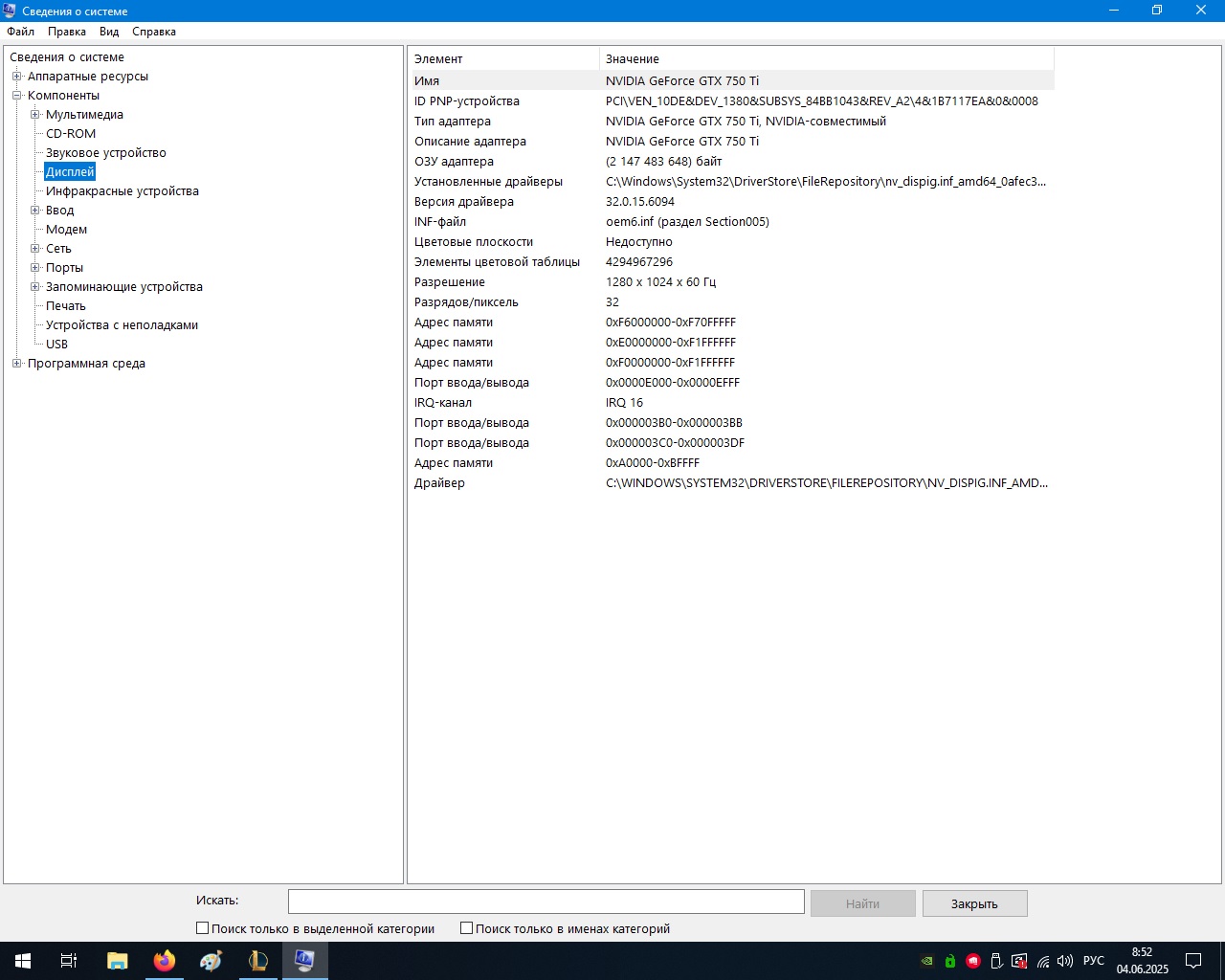
Task: Select the Драйвер row at the list bottom
Action: pyautogui.click(x=733, y=483)
